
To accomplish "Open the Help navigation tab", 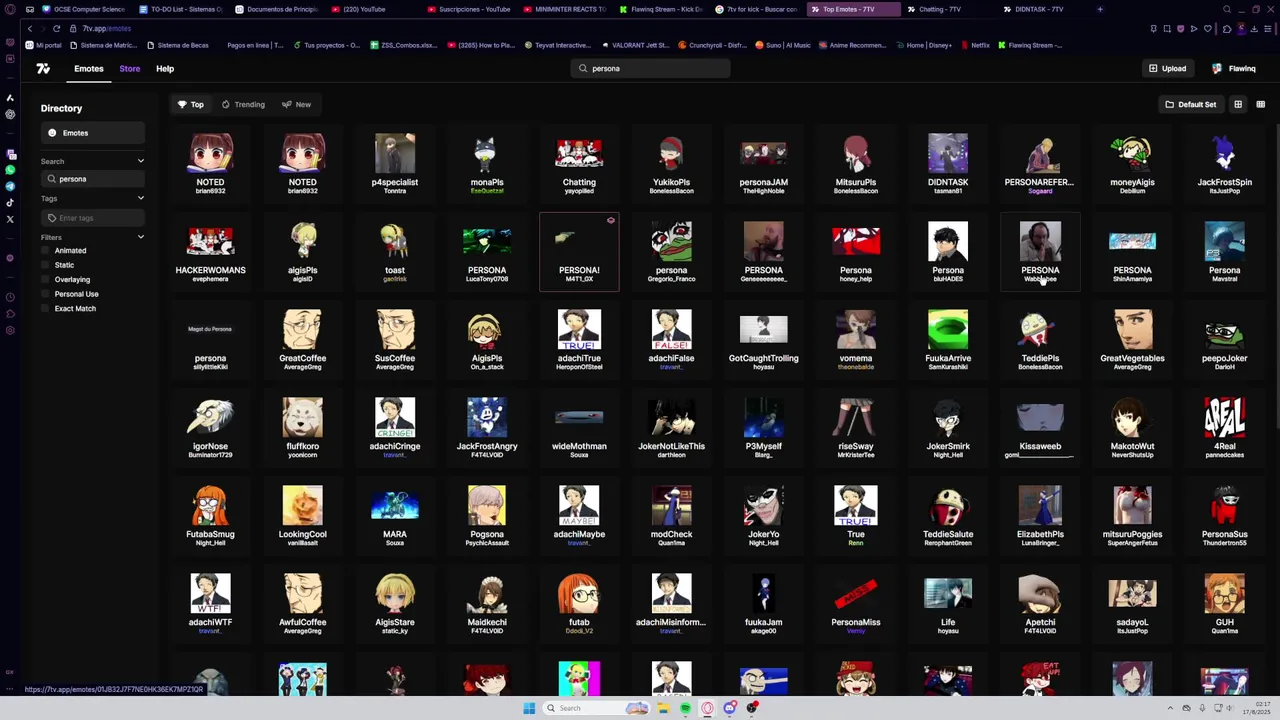I will click(165, 69).
